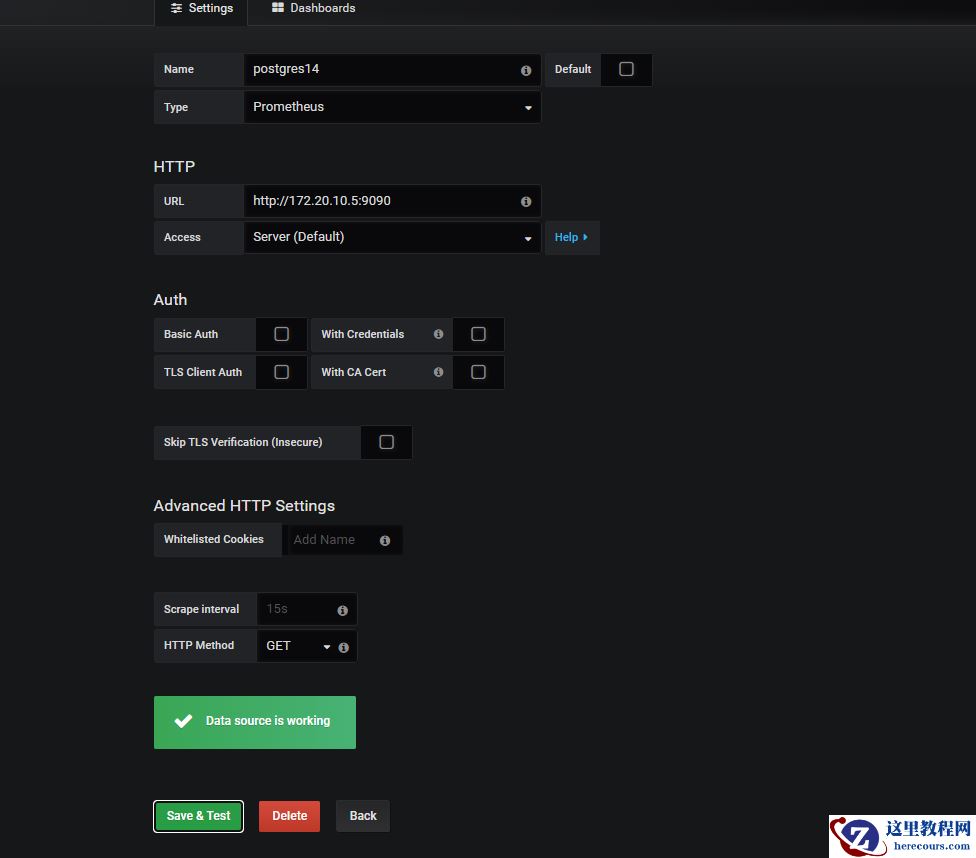Click the With CA Cert info icon

[x=438, y=372]
